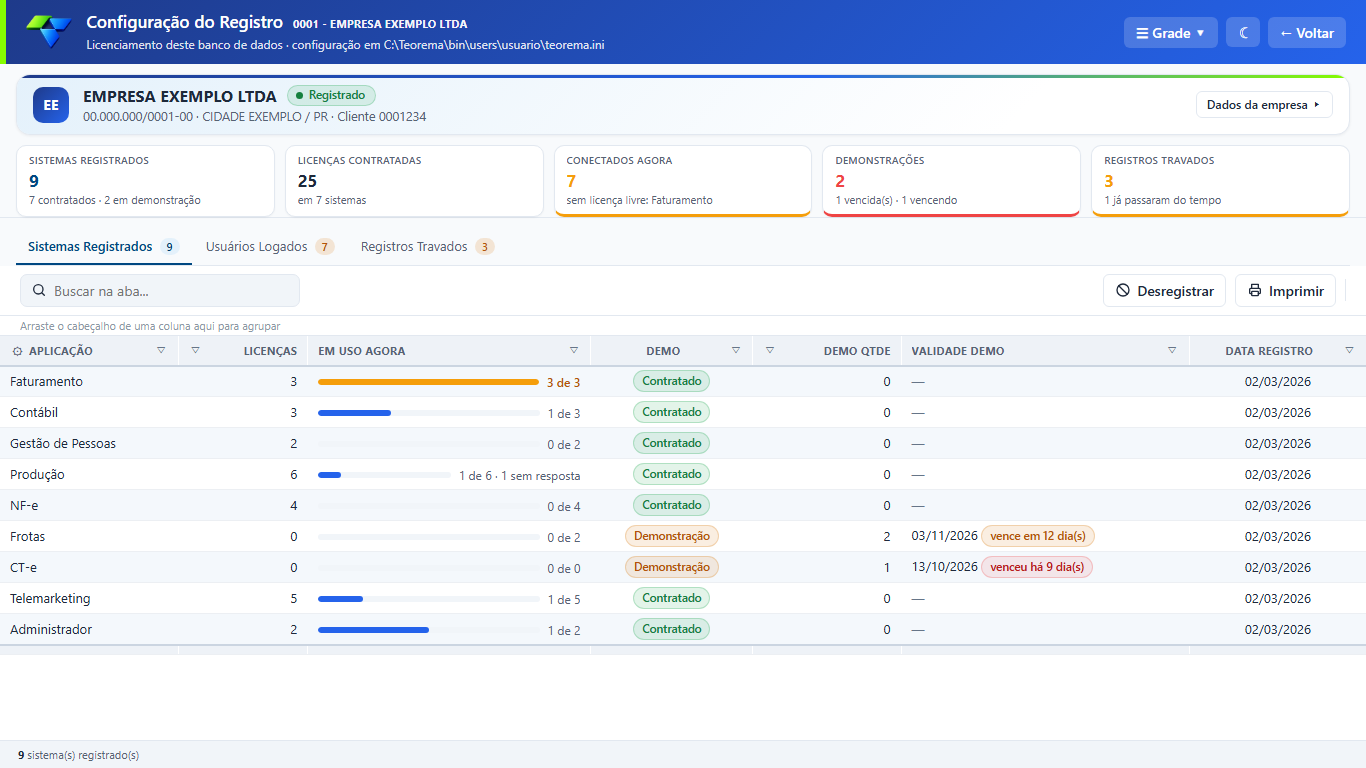
Task: Print the list with Imprimir
Action: (x=1286, y=291)
